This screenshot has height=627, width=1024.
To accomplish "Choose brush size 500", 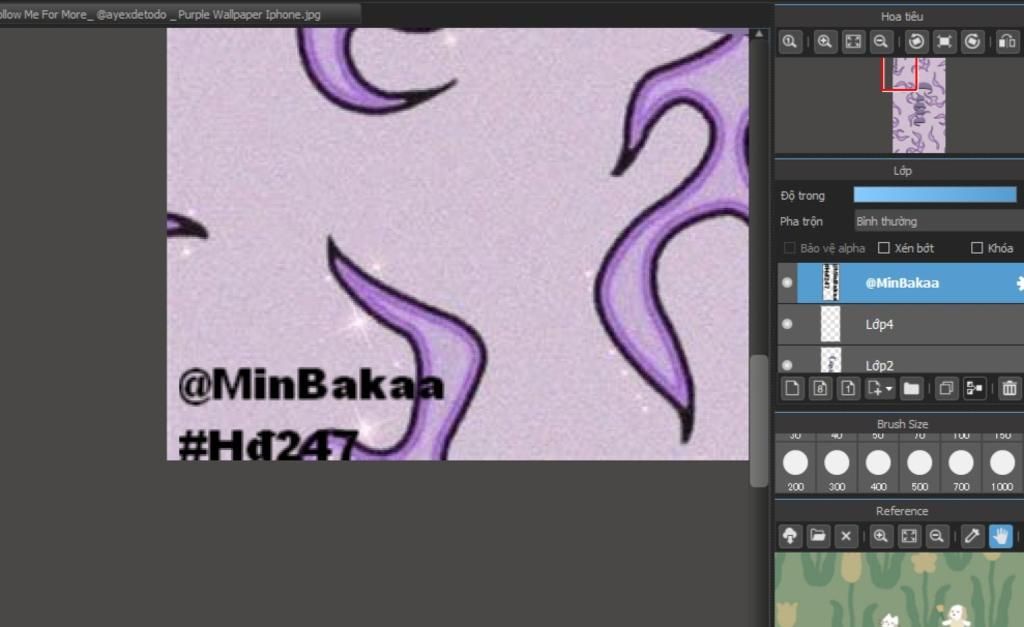I will tap(920, 469).
